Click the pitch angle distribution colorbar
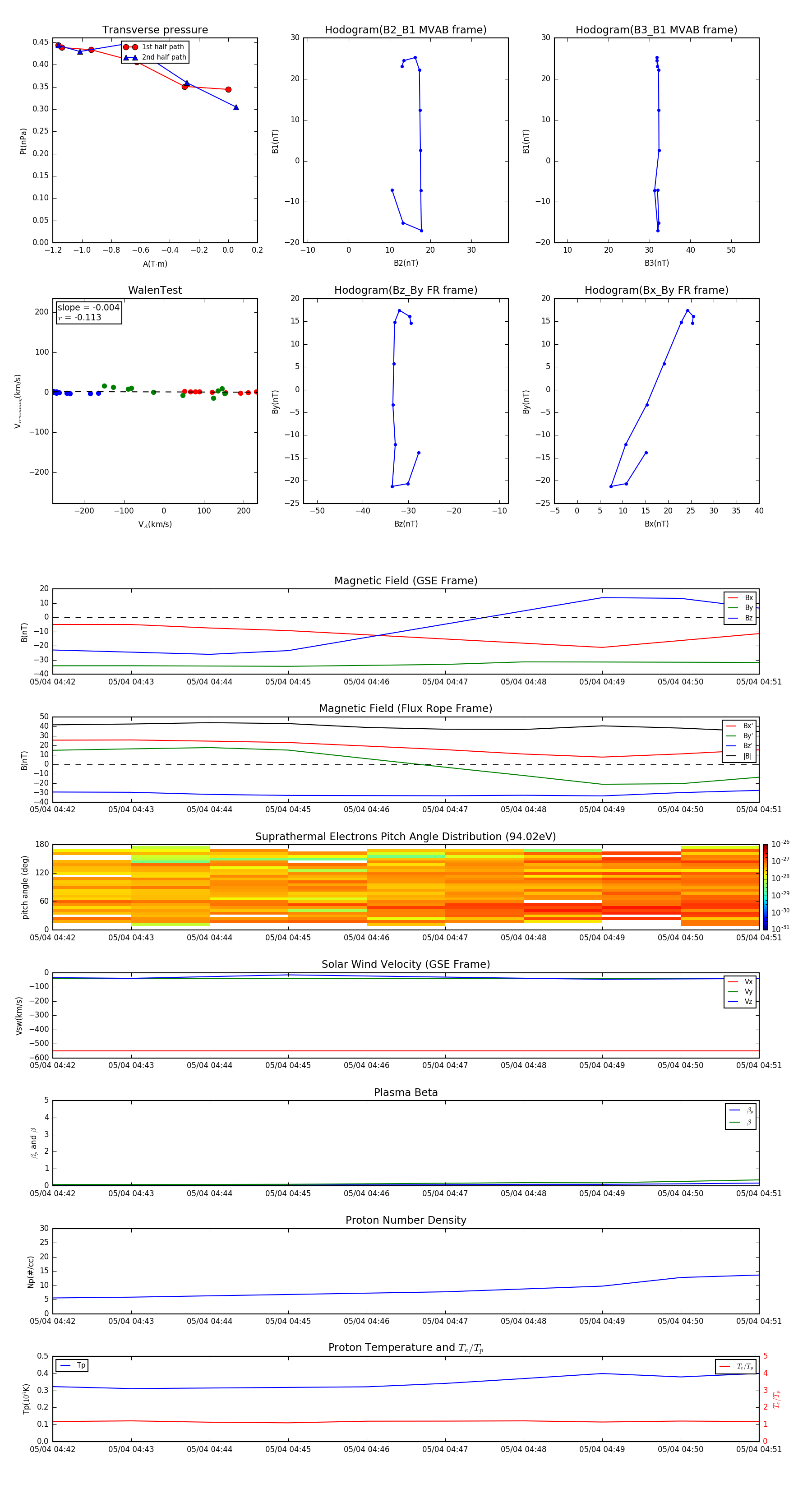Image resolution: width=812 pixels, height=1489 pixels. click(x=765, y=887)
